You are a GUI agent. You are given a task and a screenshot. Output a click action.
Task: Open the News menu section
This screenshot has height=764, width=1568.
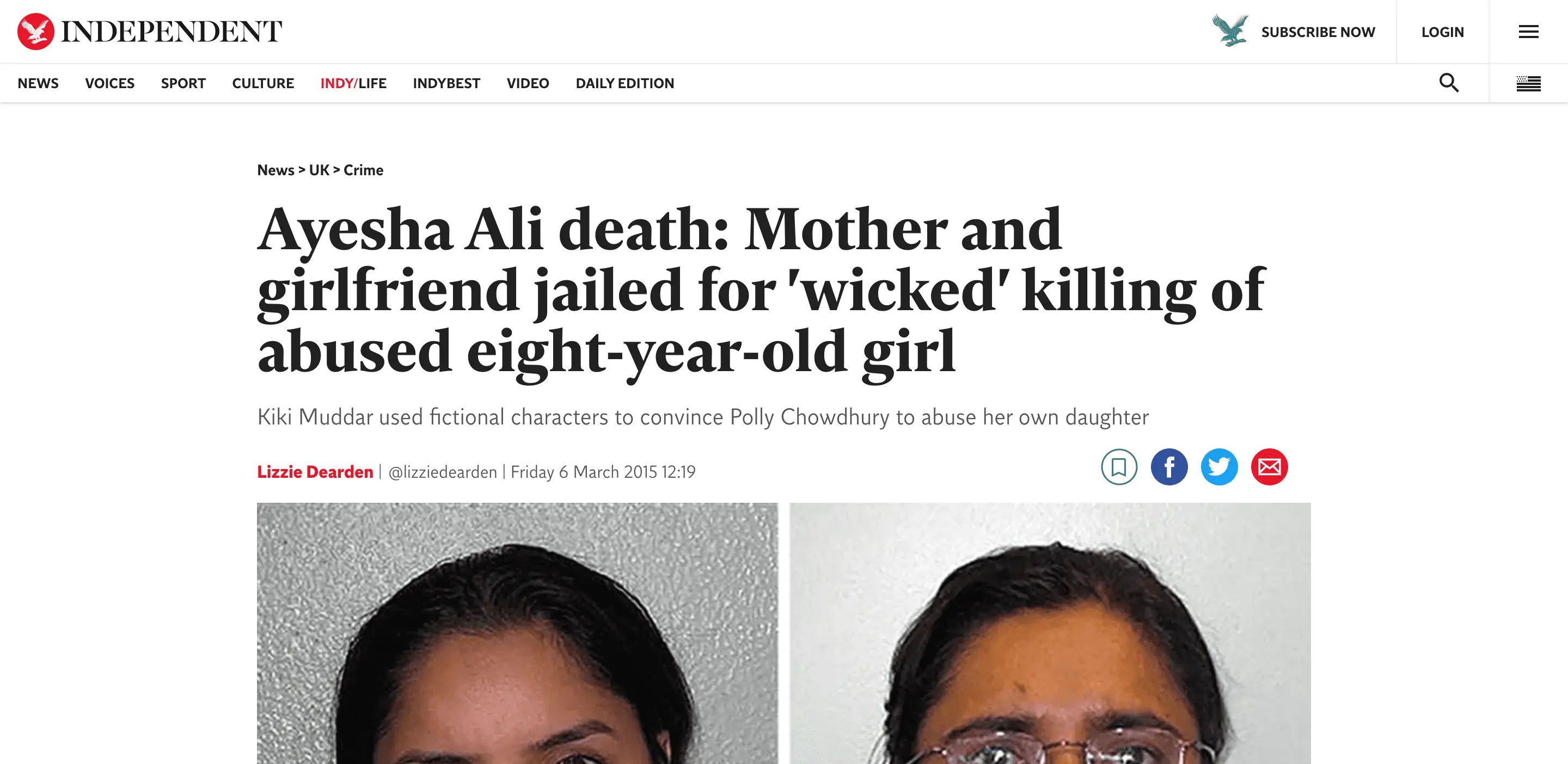coord(38,83)
